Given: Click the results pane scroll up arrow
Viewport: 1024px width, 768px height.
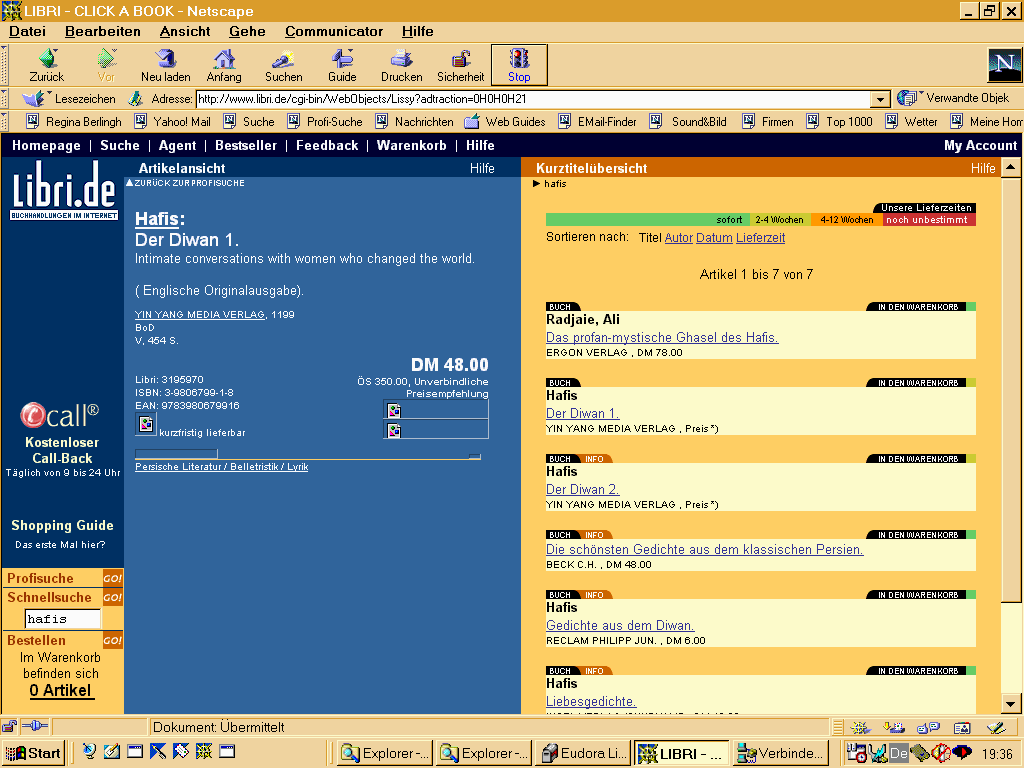Looking at the screenshot, I should click(x=1010, y=167).
